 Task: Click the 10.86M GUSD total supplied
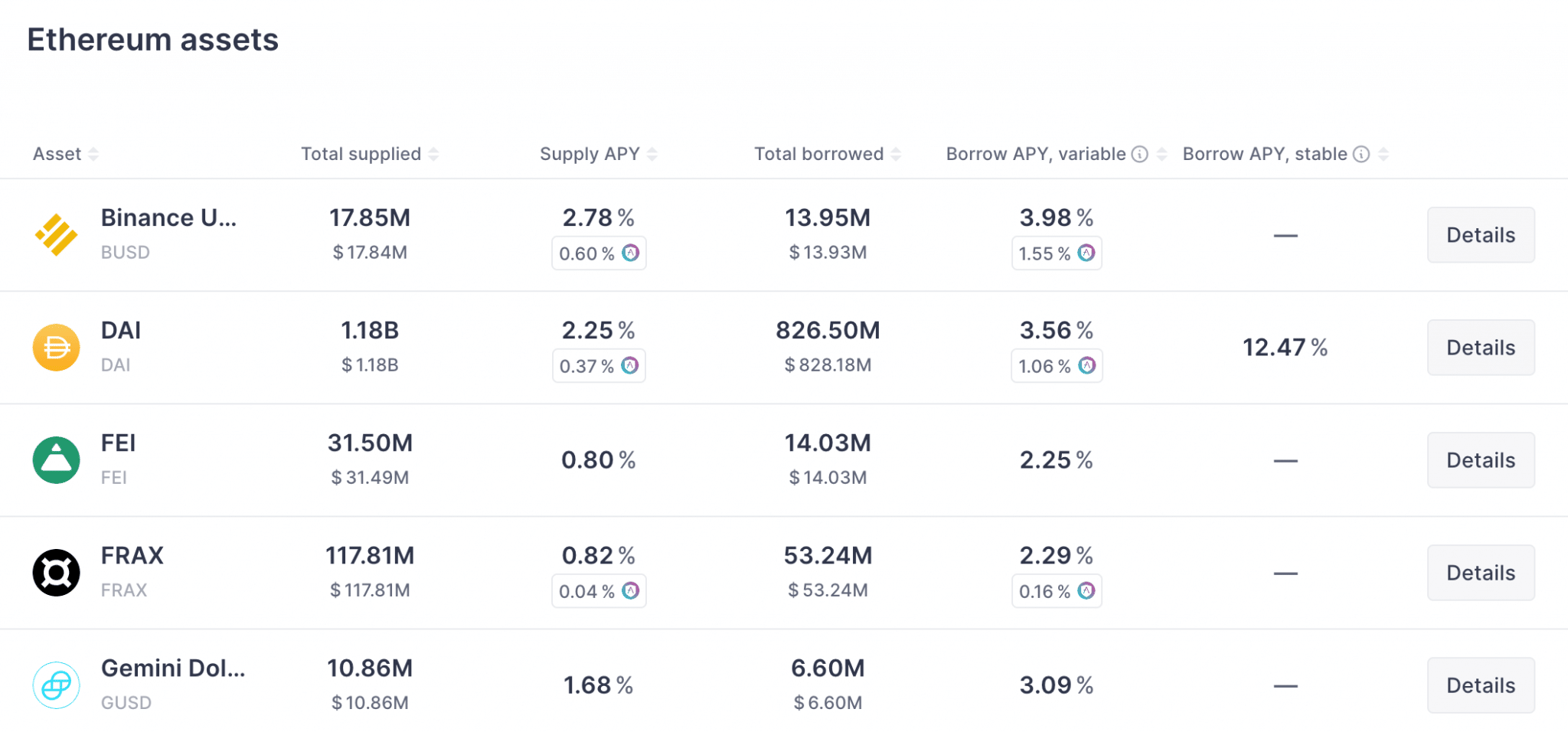coord(370,668)
